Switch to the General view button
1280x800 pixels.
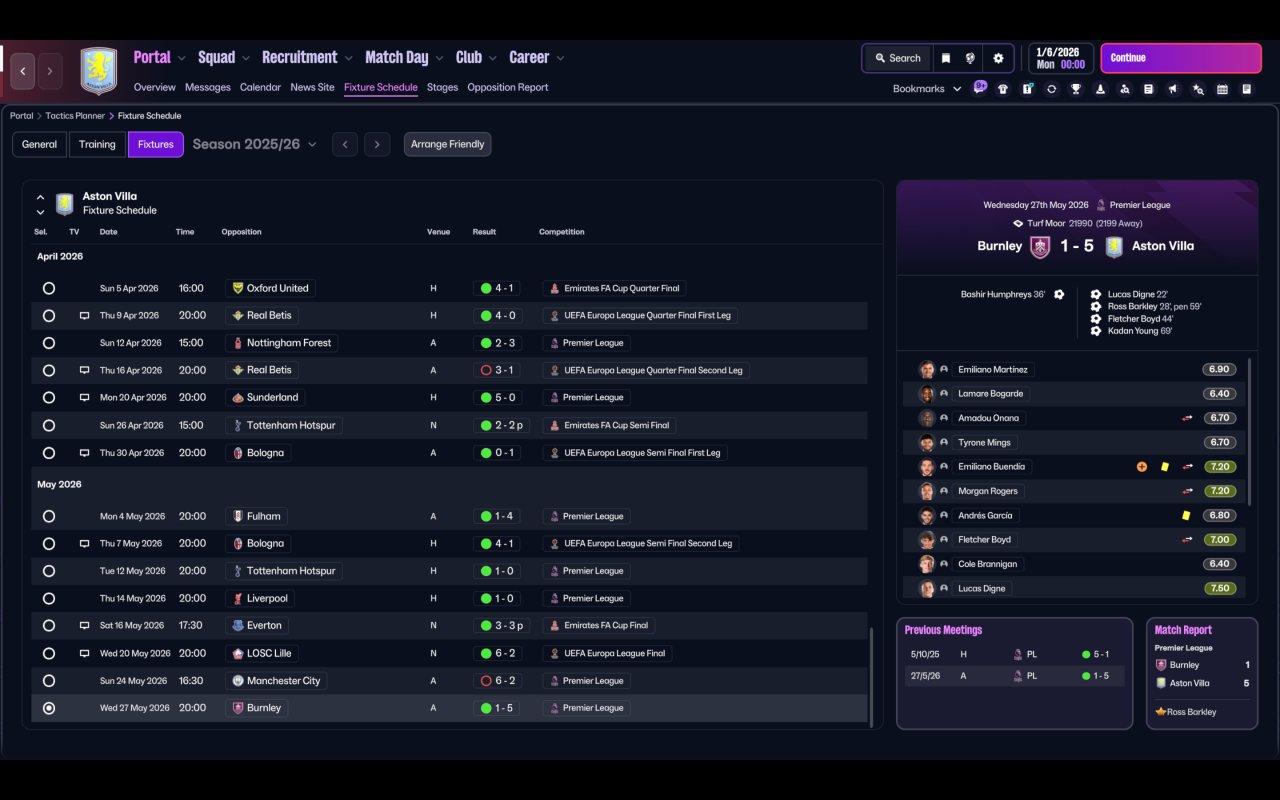coord(39,144)
